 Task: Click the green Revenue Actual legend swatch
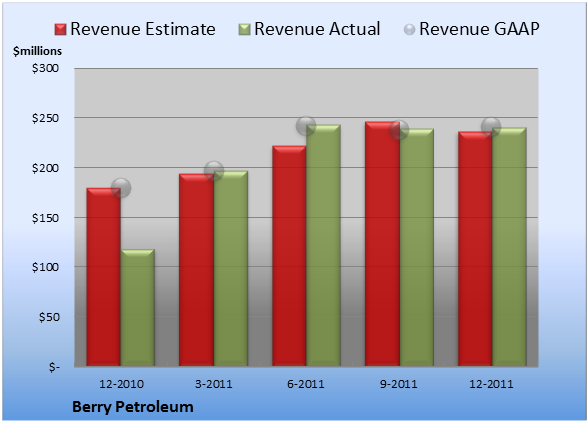click(244, 30)
